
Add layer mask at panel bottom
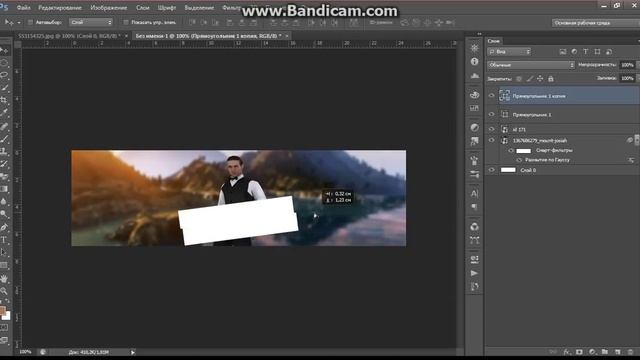coord(579,351)
